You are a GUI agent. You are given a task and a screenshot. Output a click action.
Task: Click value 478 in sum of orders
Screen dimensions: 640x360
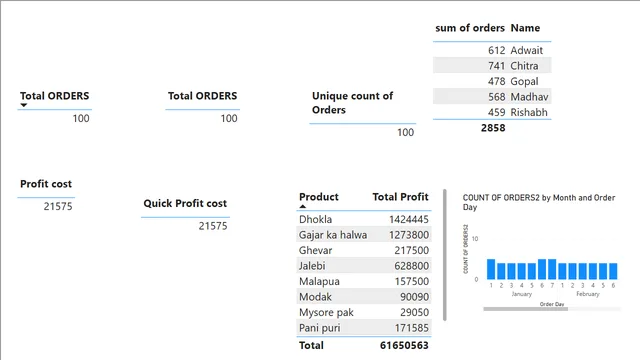click(x=496, y=81)
